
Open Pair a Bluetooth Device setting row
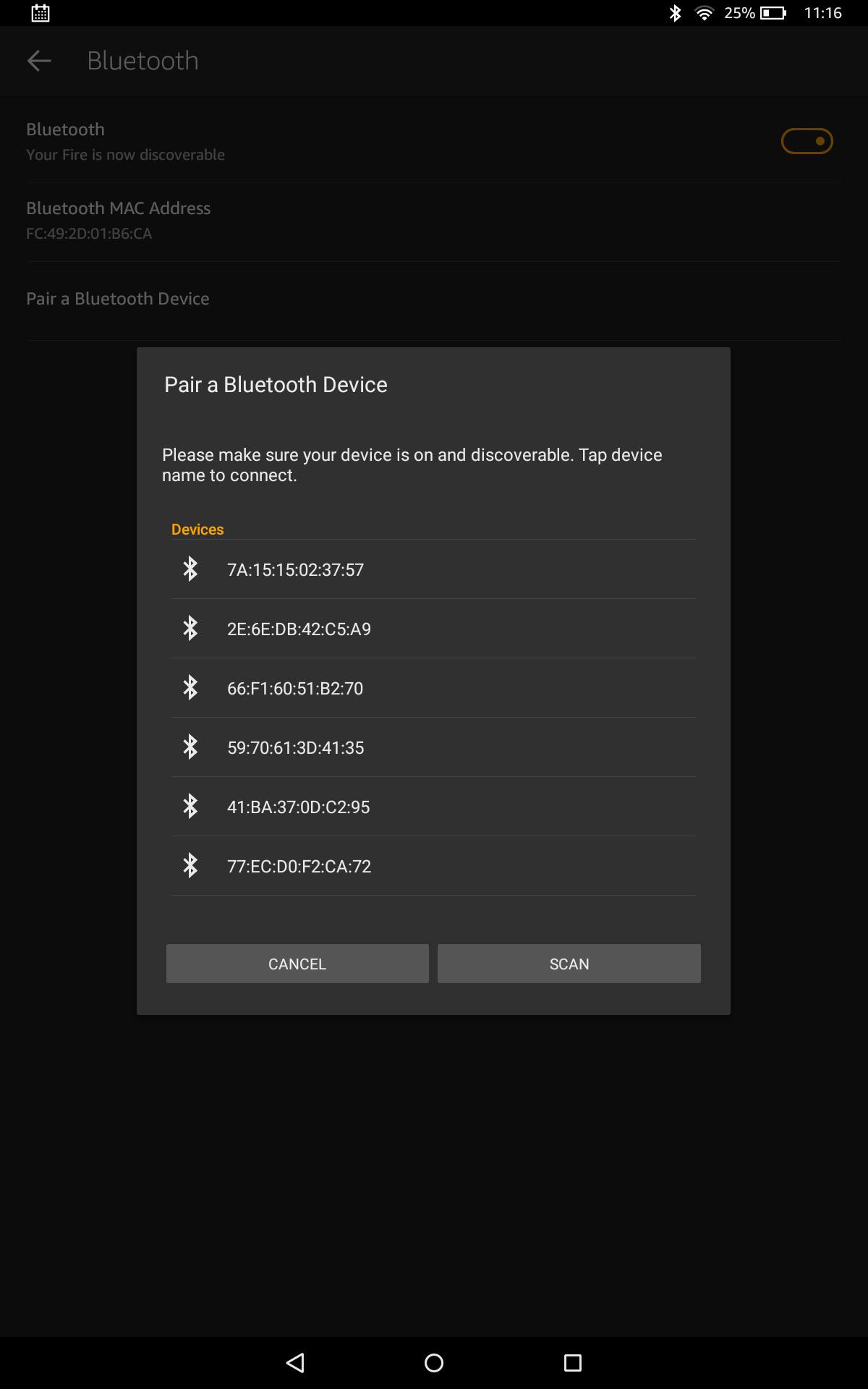434,299
